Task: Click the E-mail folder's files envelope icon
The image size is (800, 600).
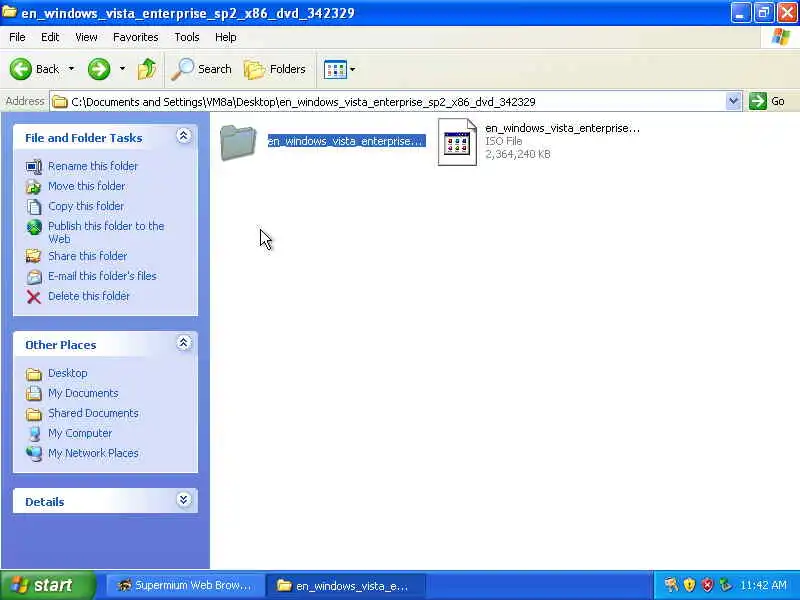Action: [34, 277]
